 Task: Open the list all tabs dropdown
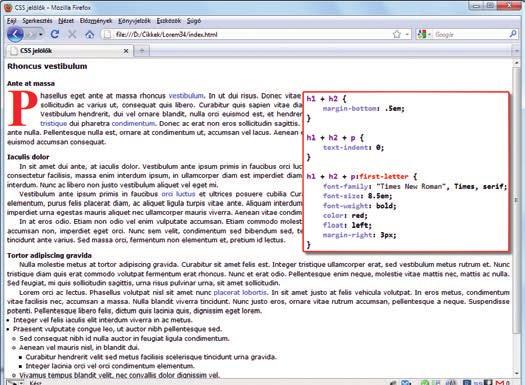tap(516, 51)
